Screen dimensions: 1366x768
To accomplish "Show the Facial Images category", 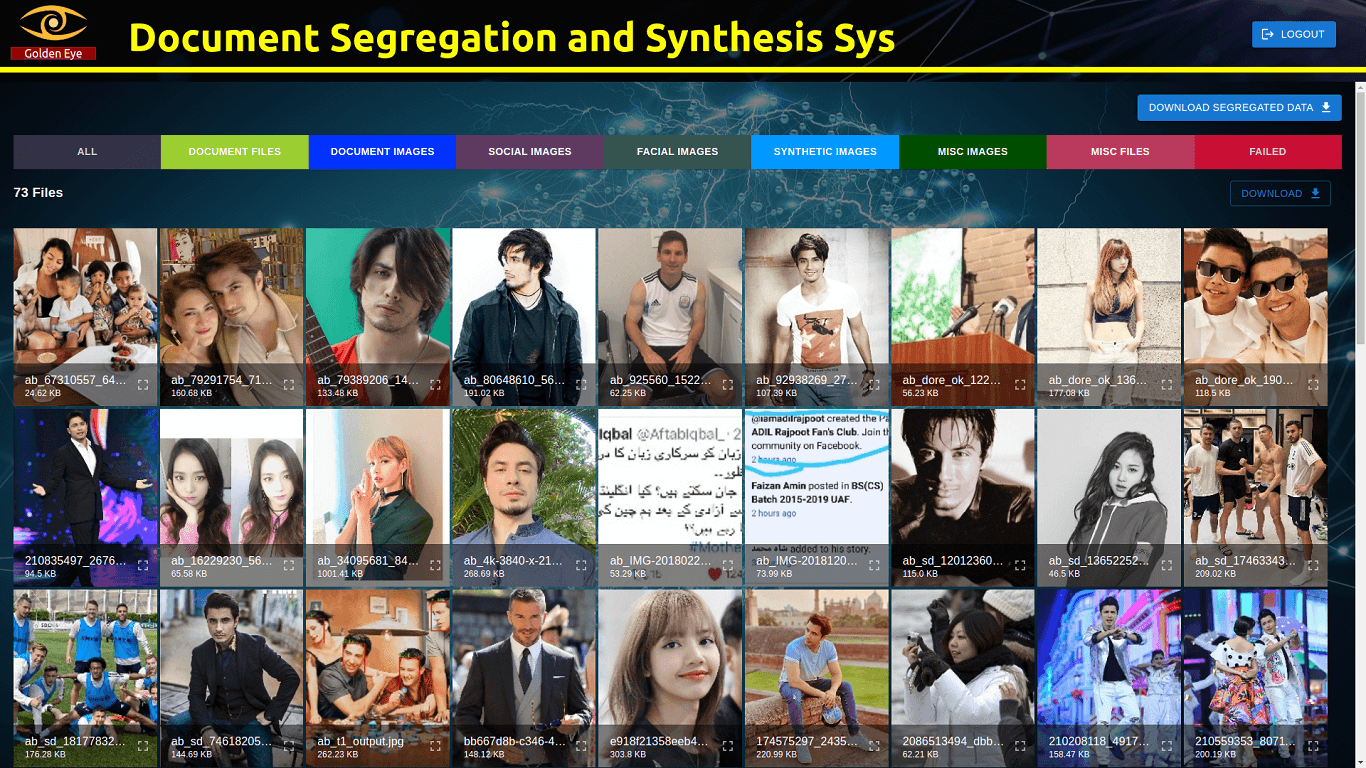I will (677, 152).
